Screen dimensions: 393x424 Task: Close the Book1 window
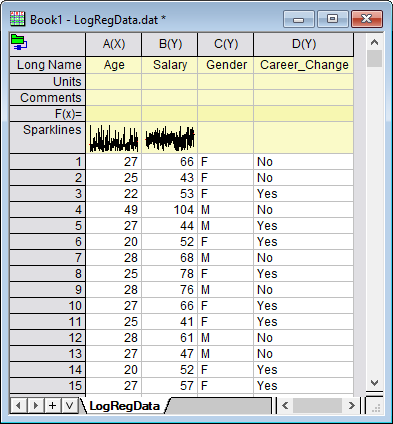click(367, 19)
